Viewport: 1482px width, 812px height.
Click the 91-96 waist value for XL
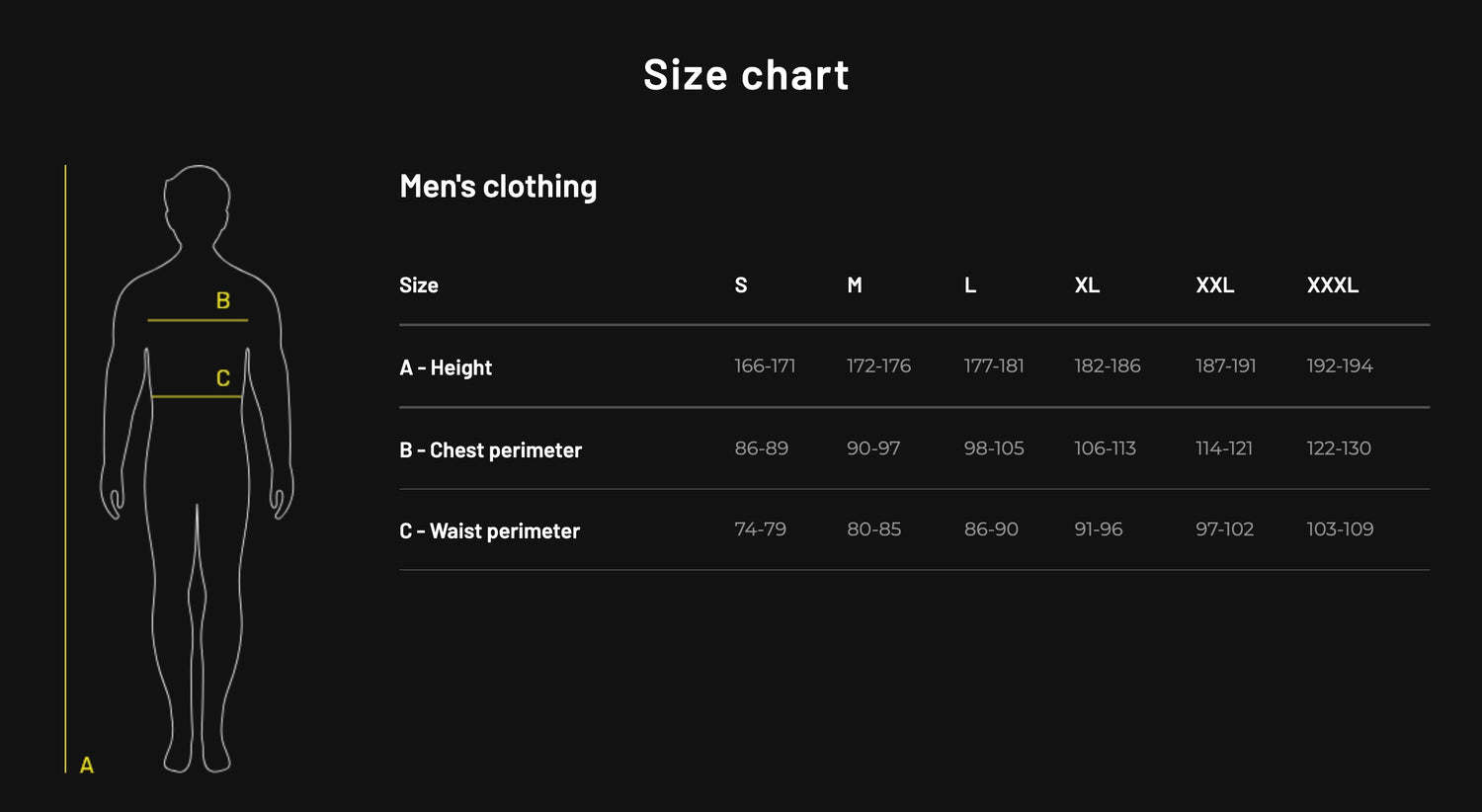tap(1099, 529)
